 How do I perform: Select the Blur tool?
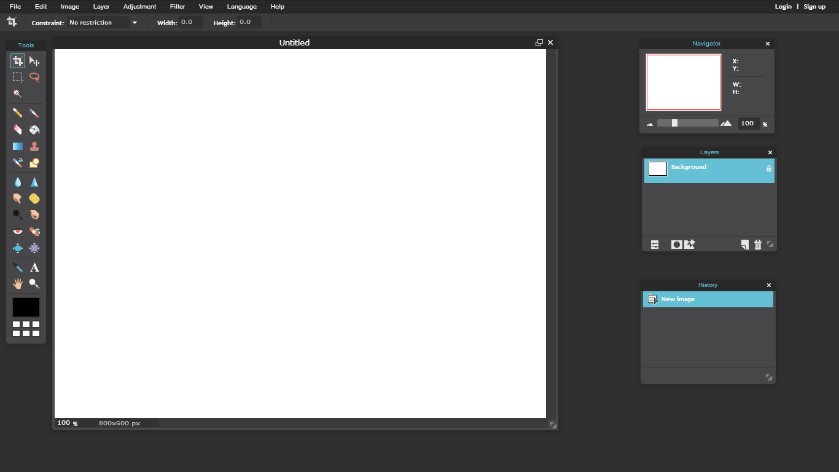(18, 182)
